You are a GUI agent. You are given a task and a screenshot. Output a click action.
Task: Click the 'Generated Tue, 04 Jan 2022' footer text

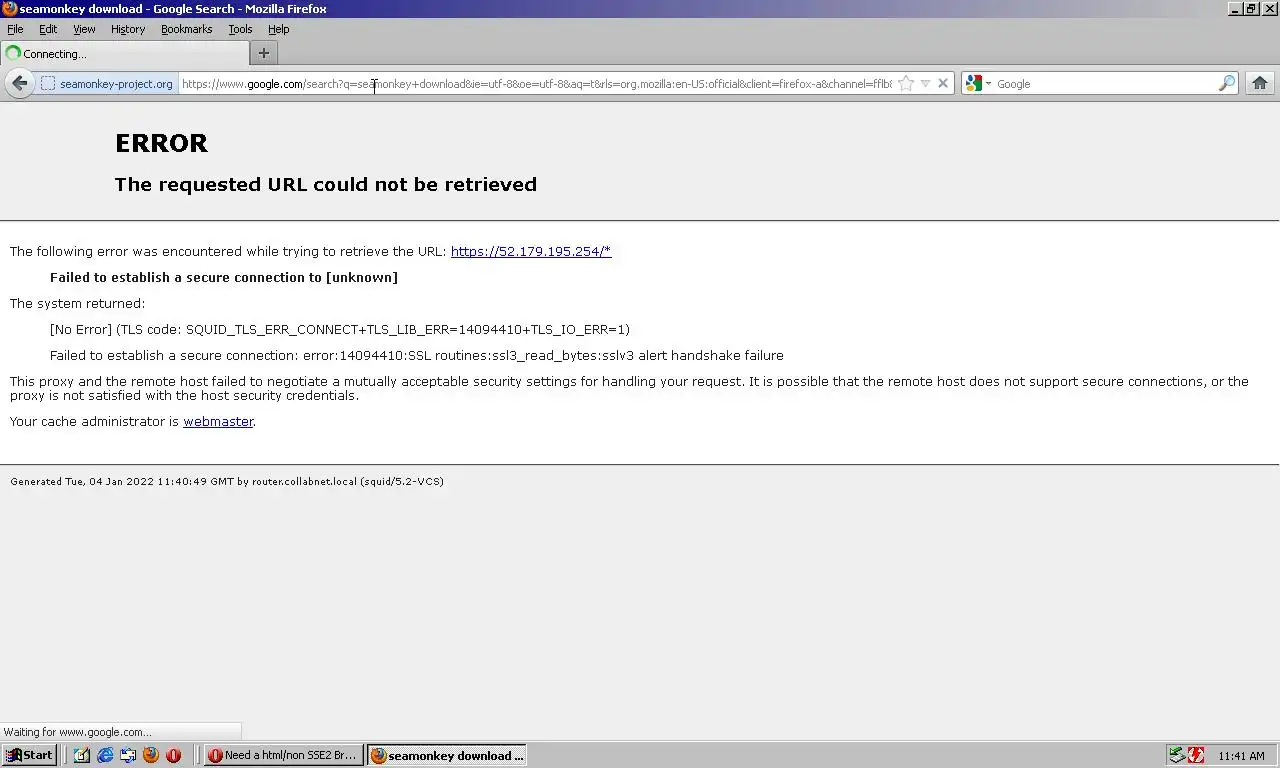(x=227, y=481)
